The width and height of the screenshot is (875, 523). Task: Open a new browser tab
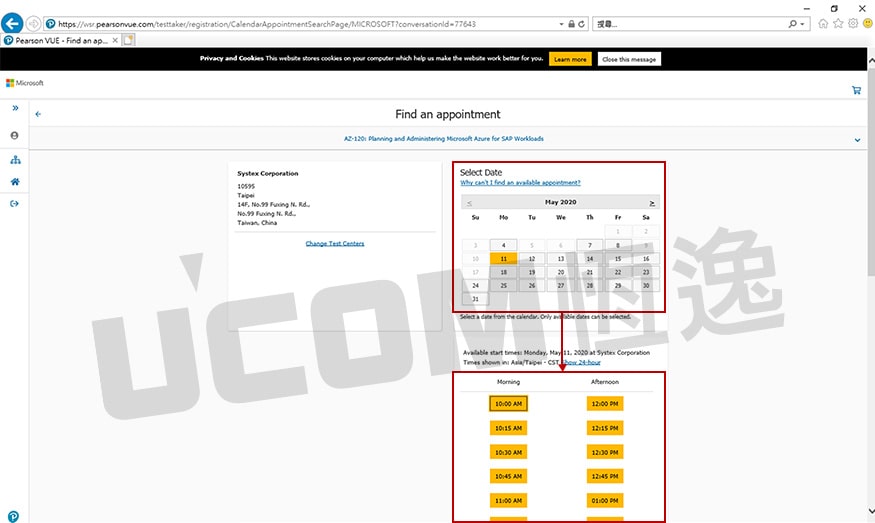(x=128, y=40)
